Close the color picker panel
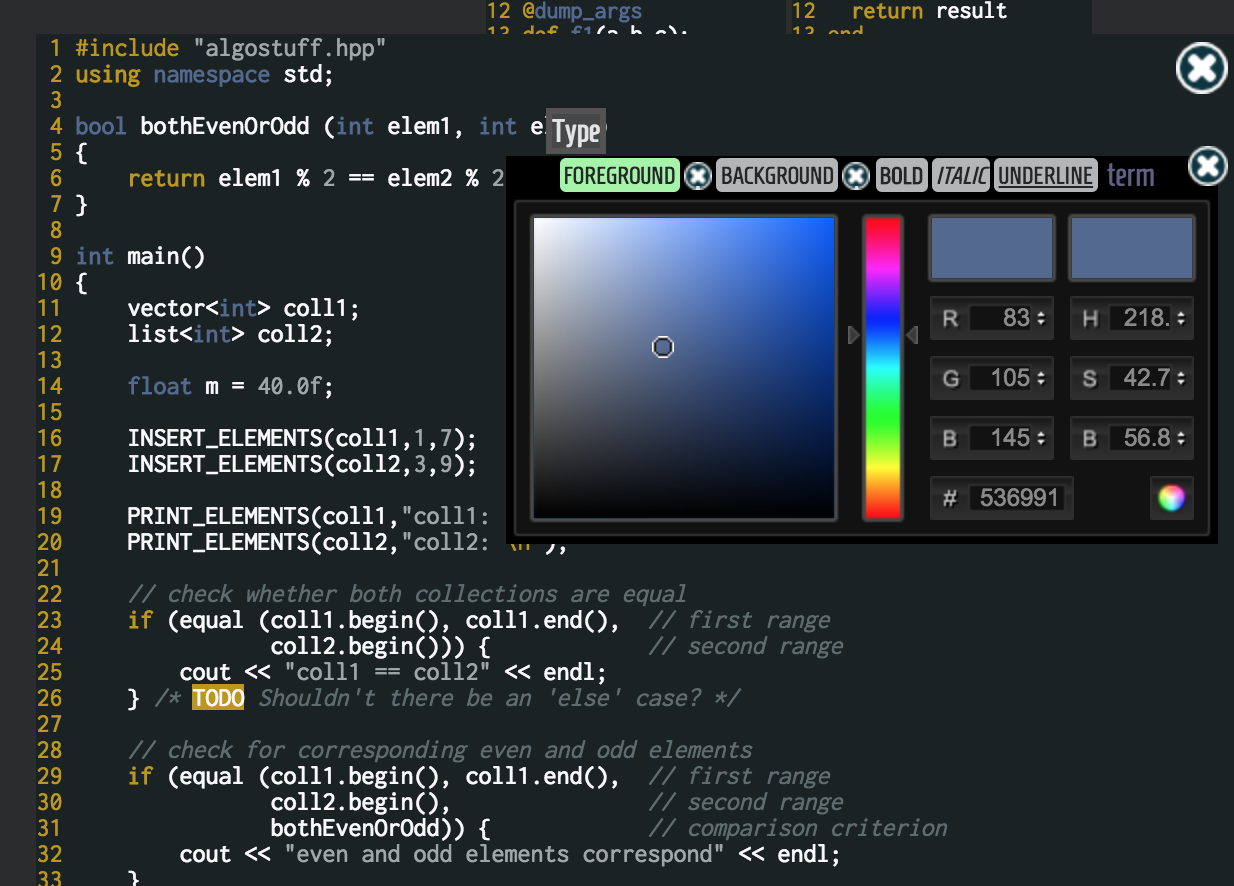The width and height of the screenshot is (1234, 886). [1207, 167]
